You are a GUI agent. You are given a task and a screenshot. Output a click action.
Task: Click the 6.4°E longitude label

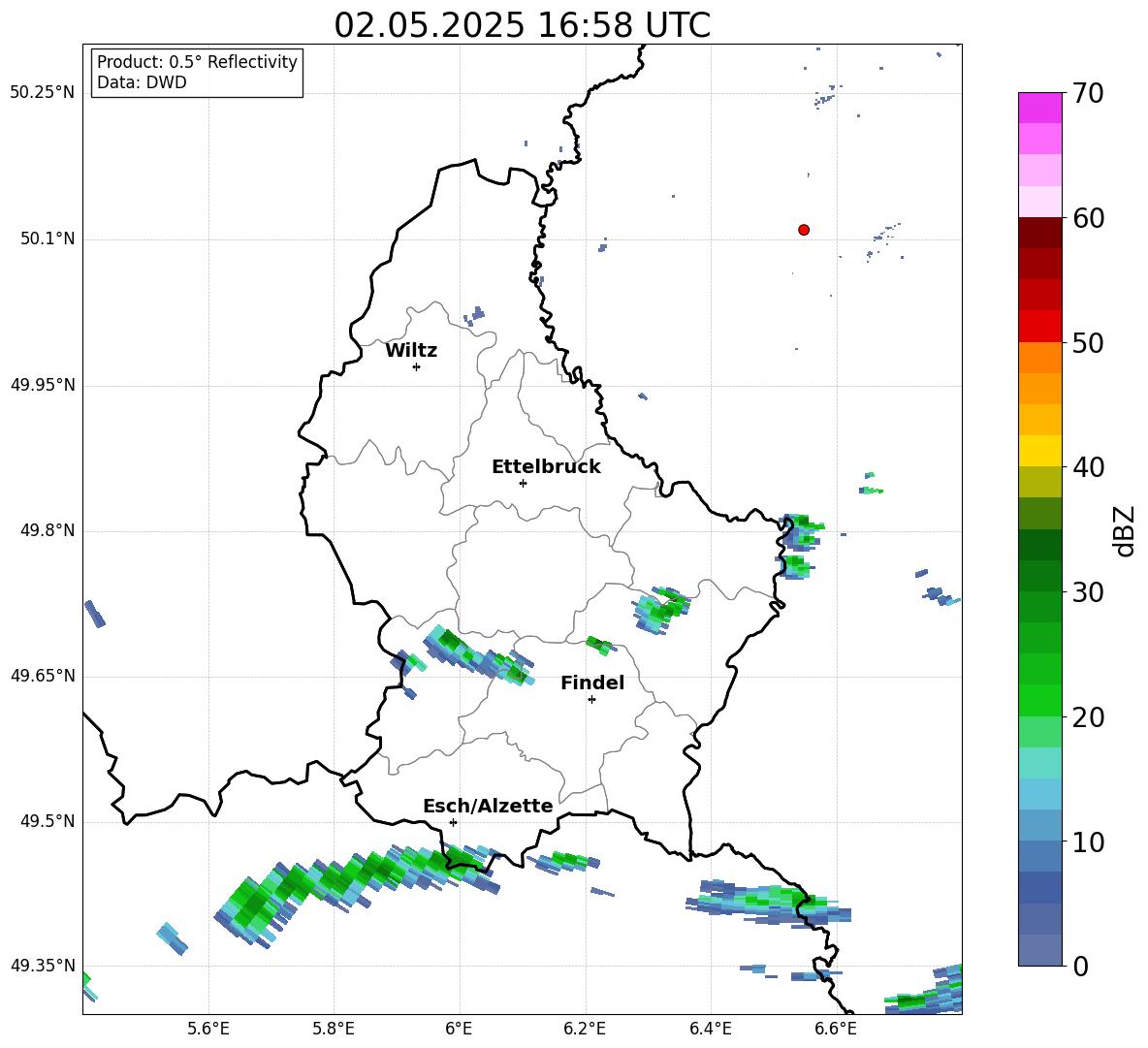point(710,1029)
